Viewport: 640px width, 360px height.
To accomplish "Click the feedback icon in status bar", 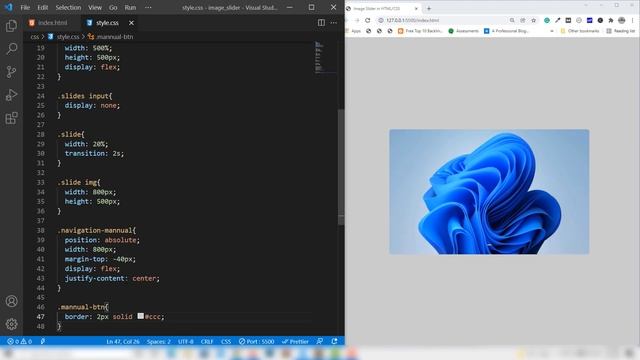I will tap(320, 341).
